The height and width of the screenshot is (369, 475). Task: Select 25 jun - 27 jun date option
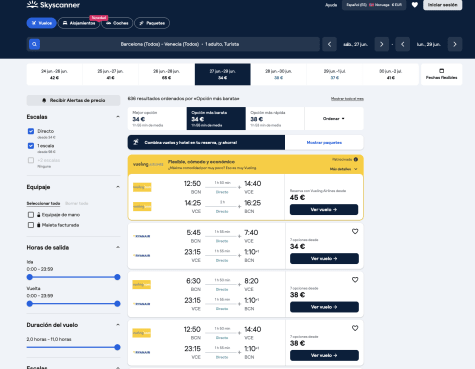[x=110, y=74]
